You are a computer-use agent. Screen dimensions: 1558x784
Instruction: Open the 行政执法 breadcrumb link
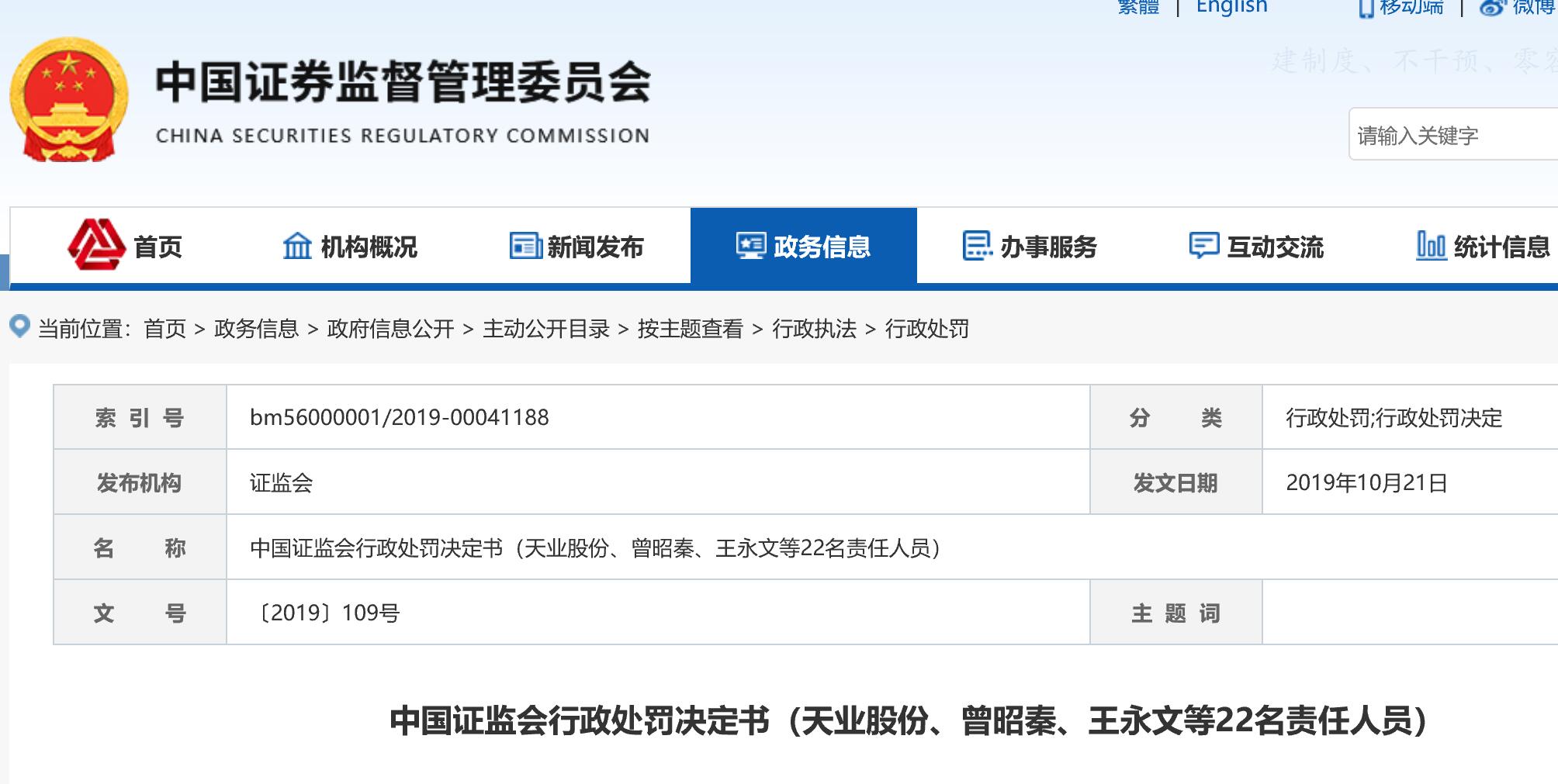[814, 329]
